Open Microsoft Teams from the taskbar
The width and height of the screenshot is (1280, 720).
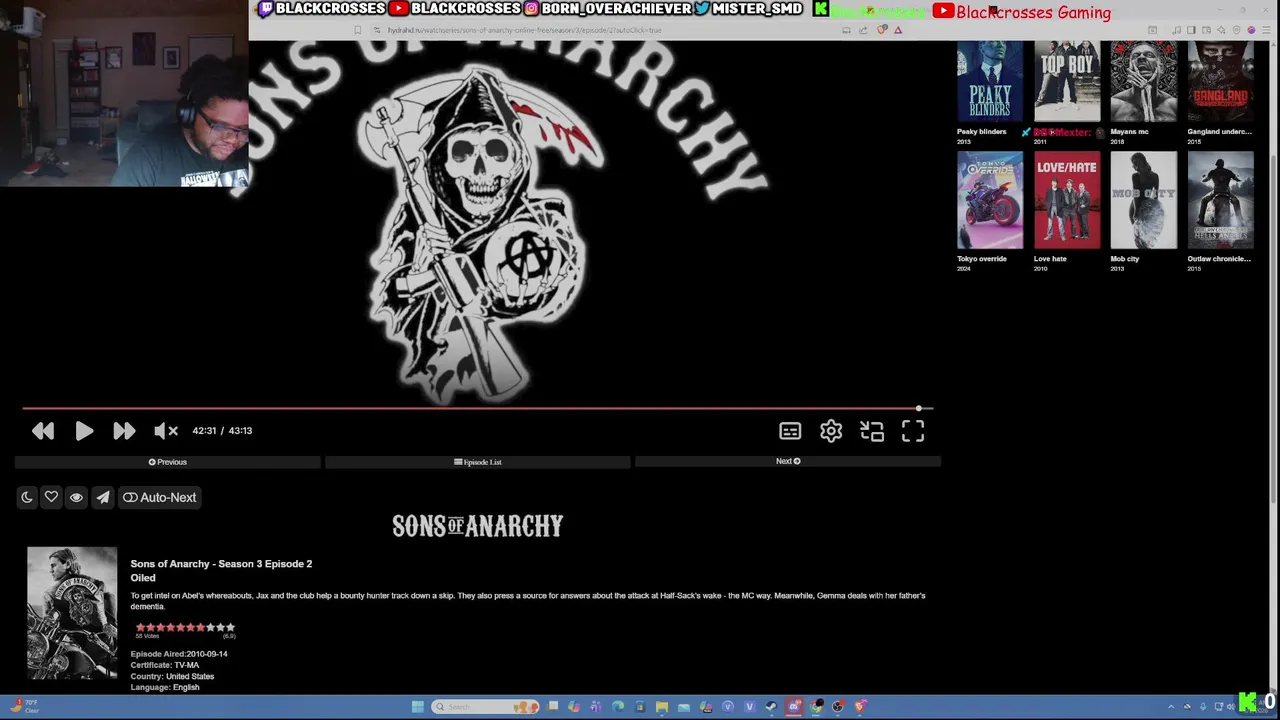(x=596, y=707)
